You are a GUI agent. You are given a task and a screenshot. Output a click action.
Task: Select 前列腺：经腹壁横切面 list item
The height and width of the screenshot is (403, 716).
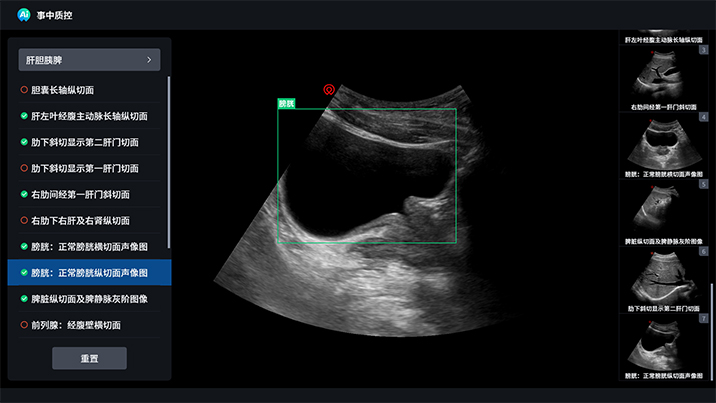pyautogui.click(x=76, y=325)
